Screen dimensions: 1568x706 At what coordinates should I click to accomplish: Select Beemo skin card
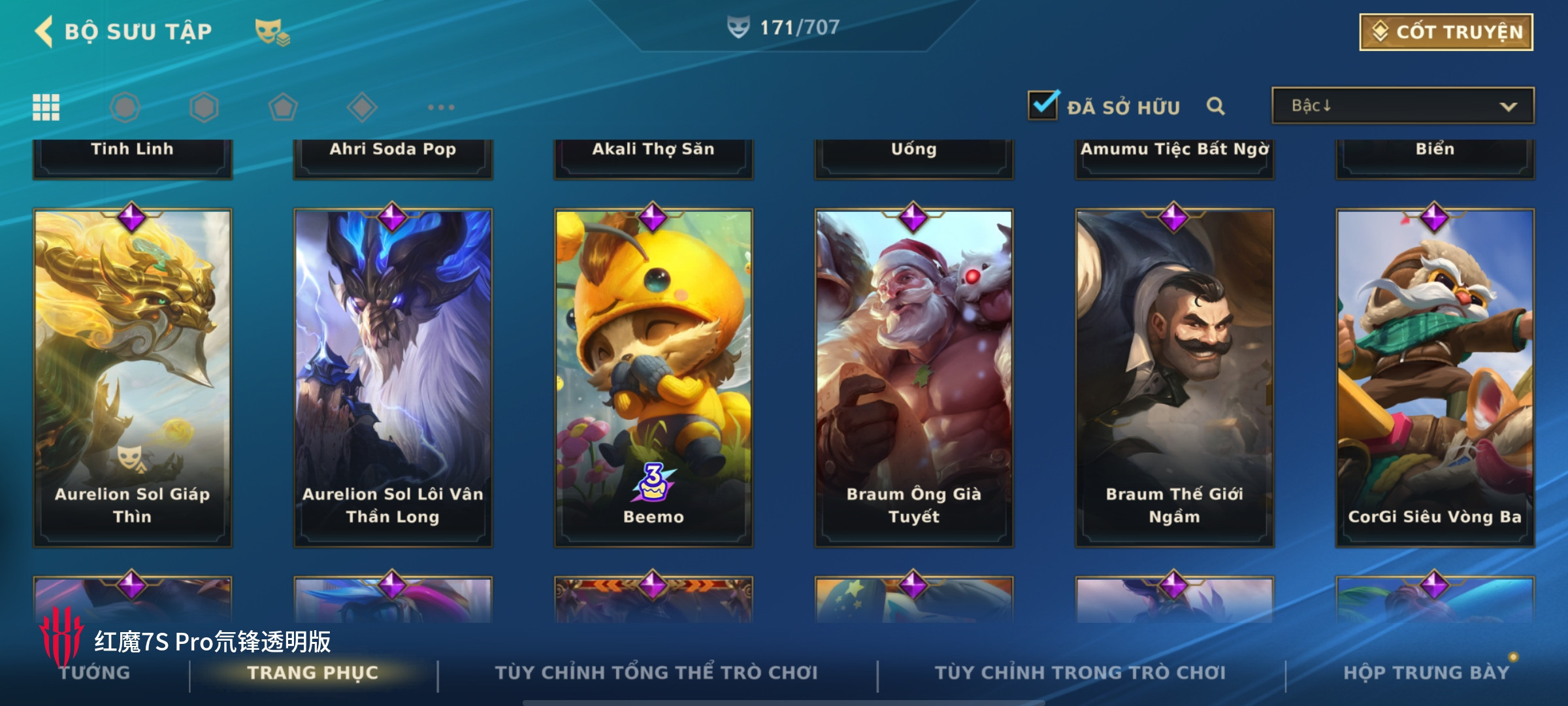[x=653, y=377]
